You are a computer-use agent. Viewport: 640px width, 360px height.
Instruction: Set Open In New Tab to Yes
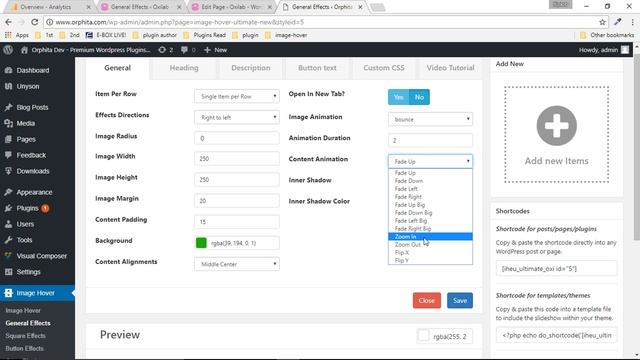(398, 97)
